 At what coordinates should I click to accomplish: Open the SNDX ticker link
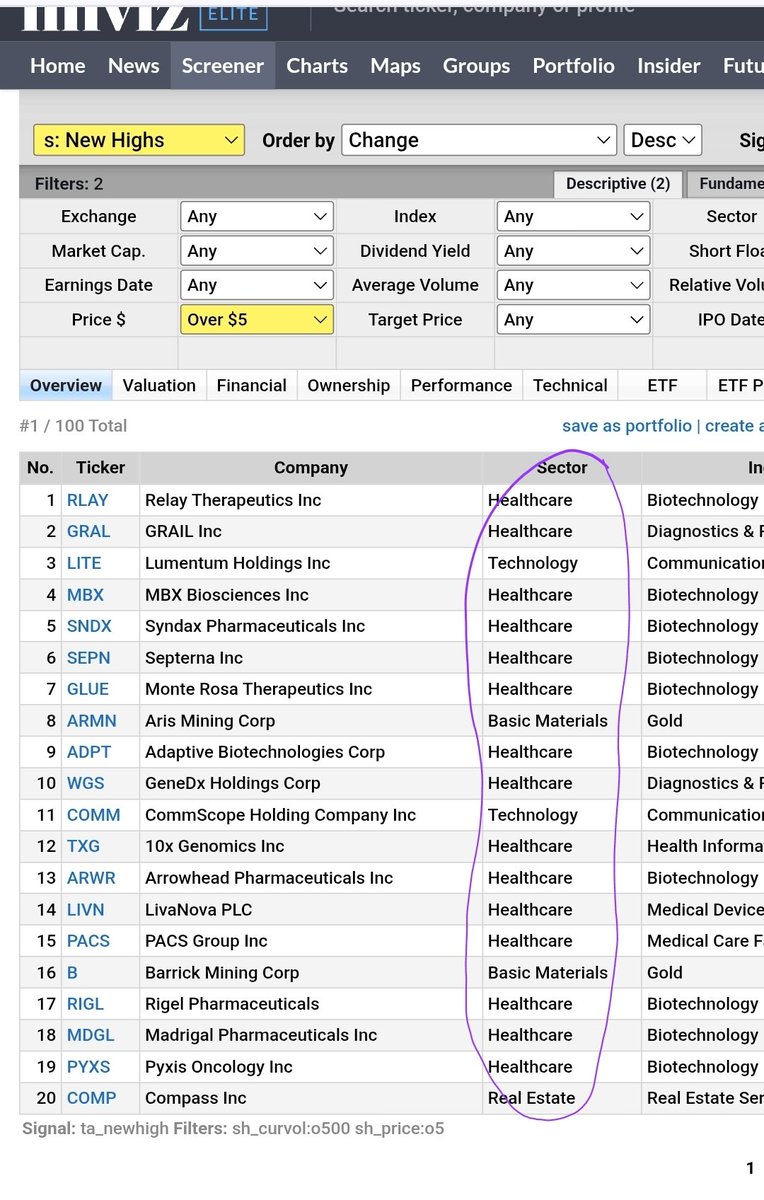89,626
